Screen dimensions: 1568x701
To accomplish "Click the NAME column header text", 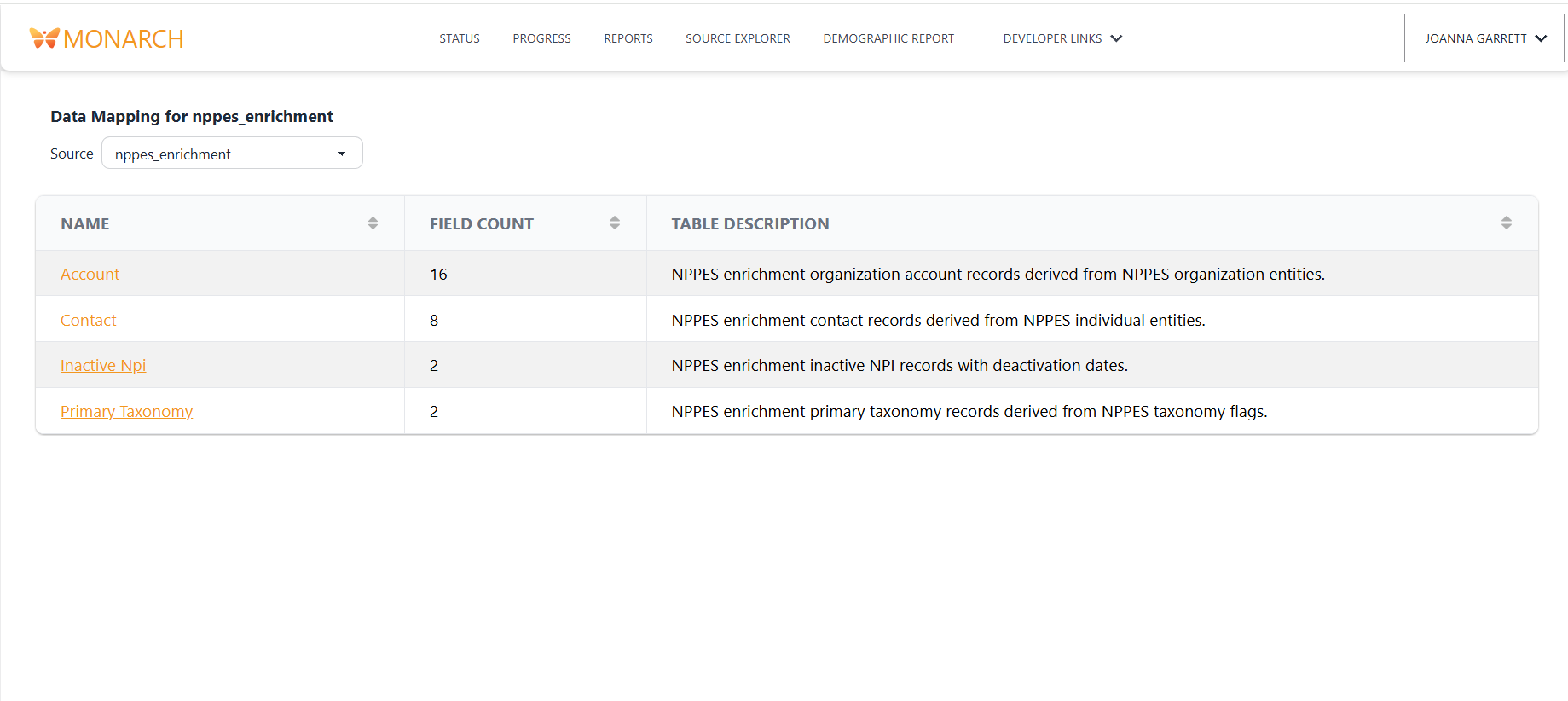I will click(x=85, y=224).
